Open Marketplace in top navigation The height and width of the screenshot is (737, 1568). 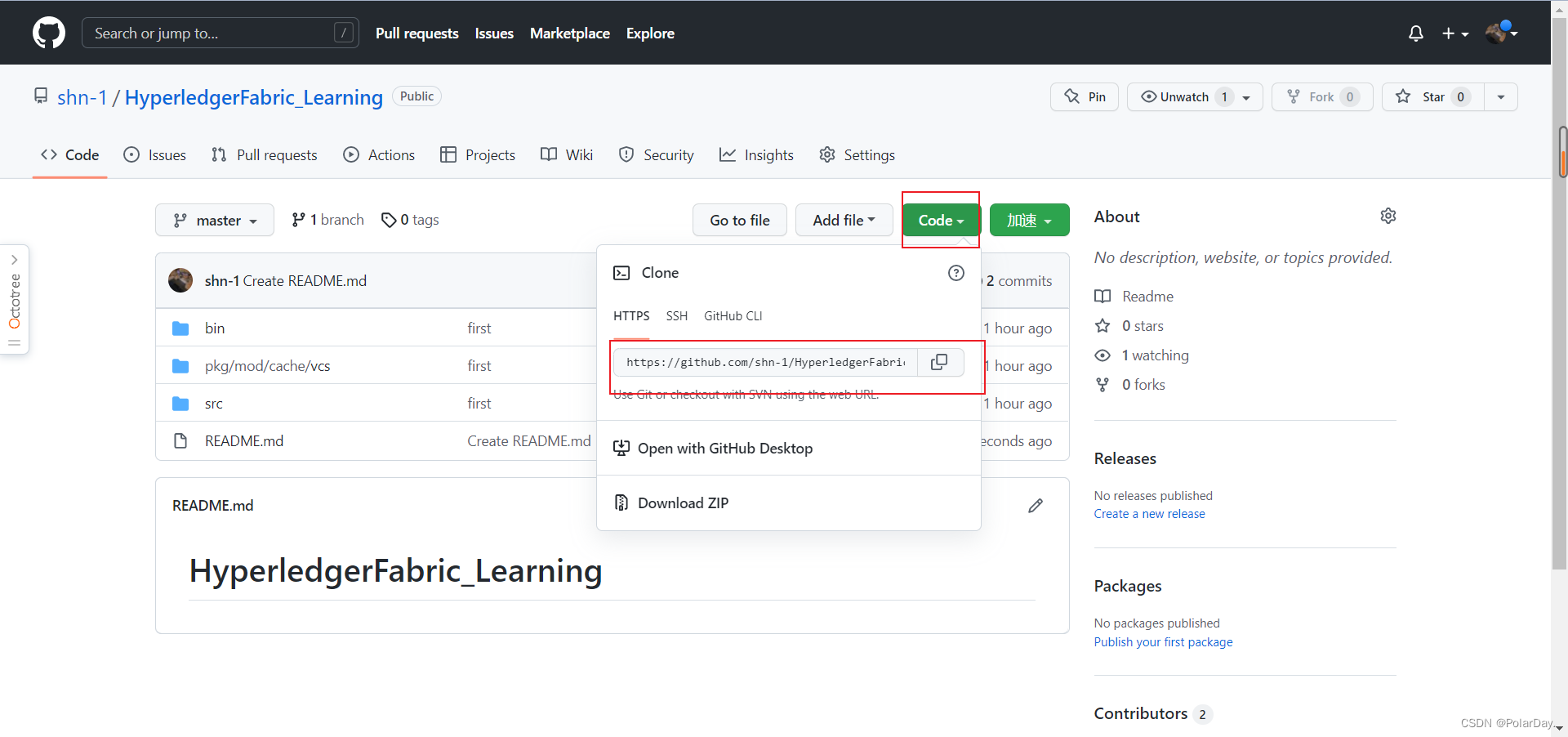point(570,33)
